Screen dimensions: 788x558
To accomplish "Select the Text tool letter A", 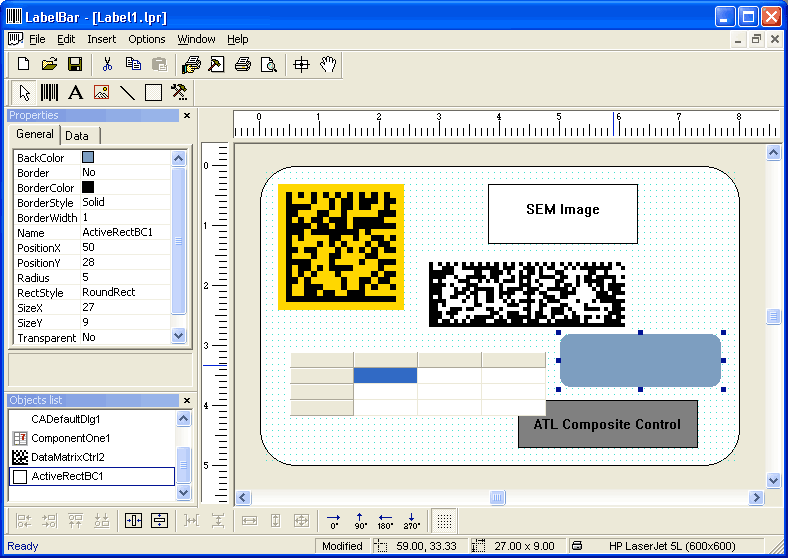I will (x=75, y=92).
